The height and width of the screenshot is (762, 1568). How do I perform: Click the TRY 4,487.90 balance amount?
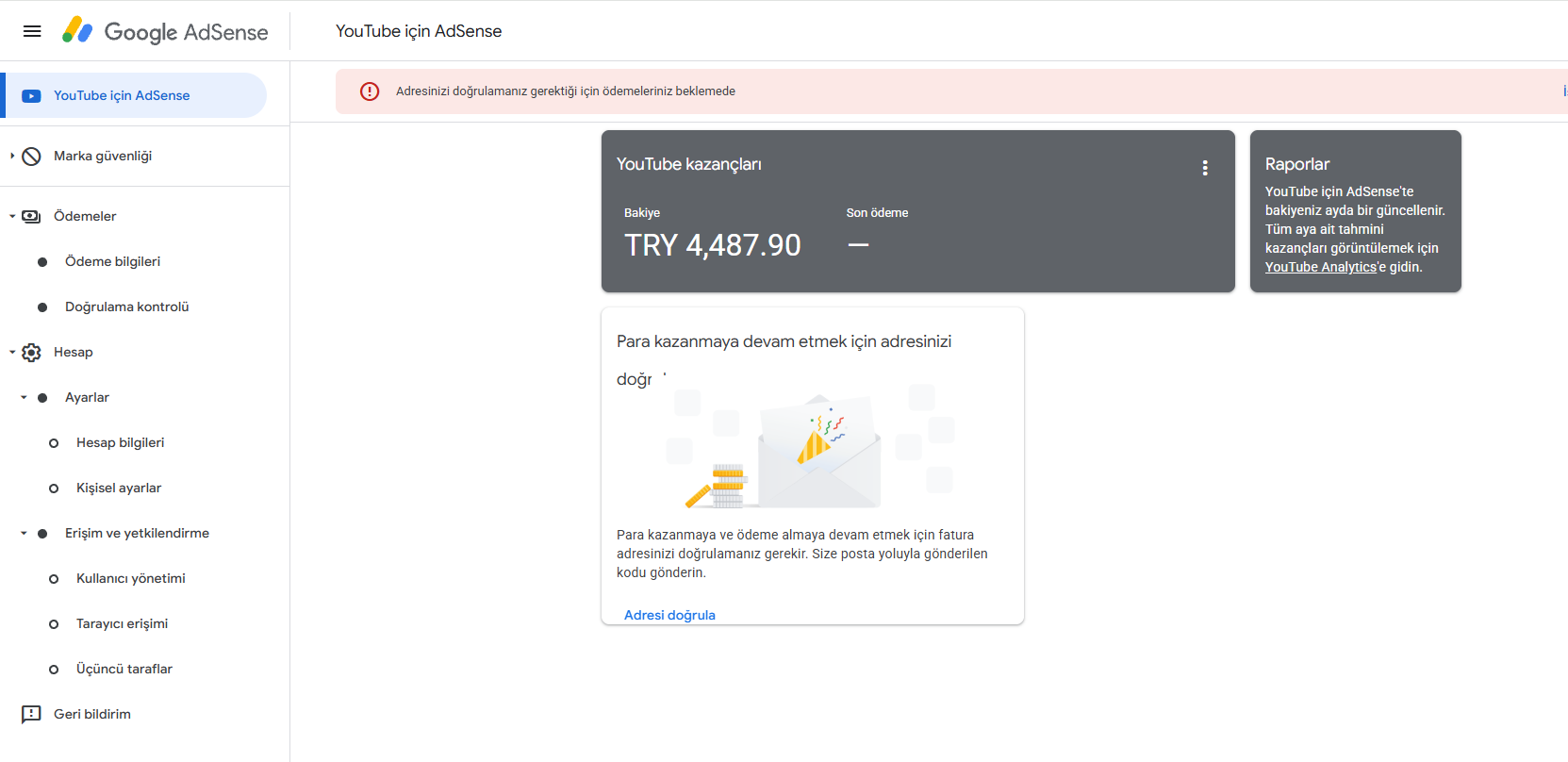(713, 245)
